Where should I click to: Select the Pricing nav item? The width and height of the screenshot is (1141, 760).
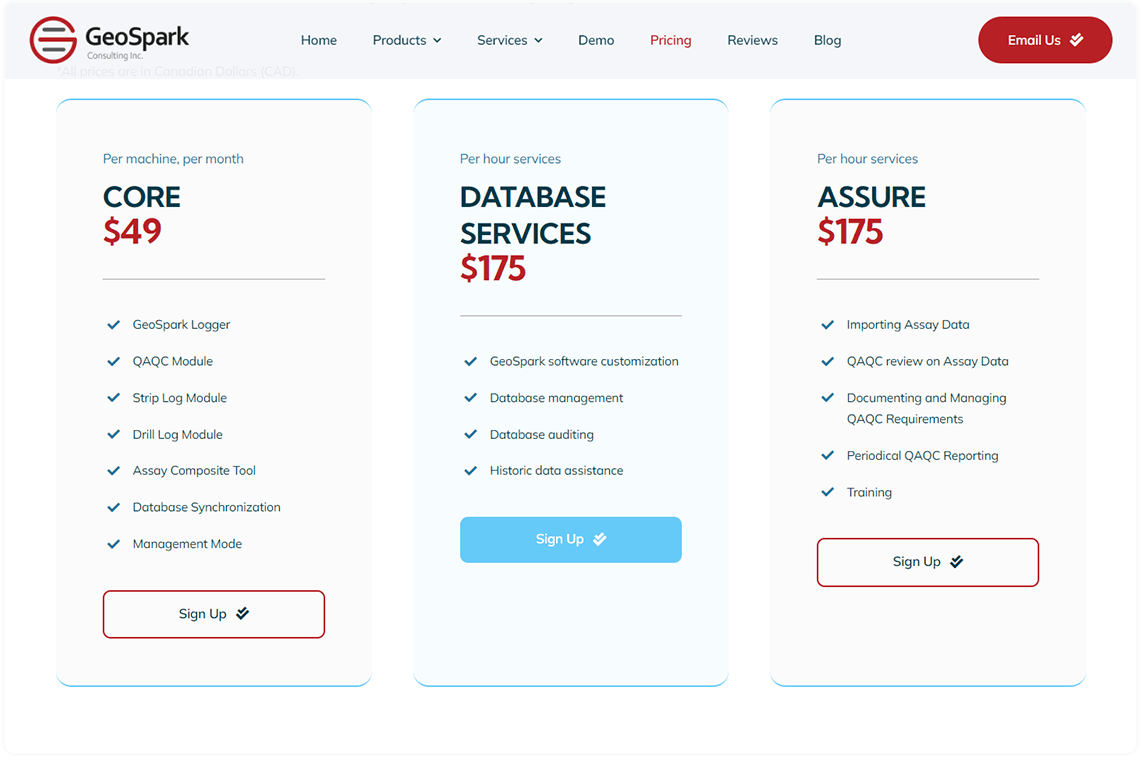click(670, 40)
